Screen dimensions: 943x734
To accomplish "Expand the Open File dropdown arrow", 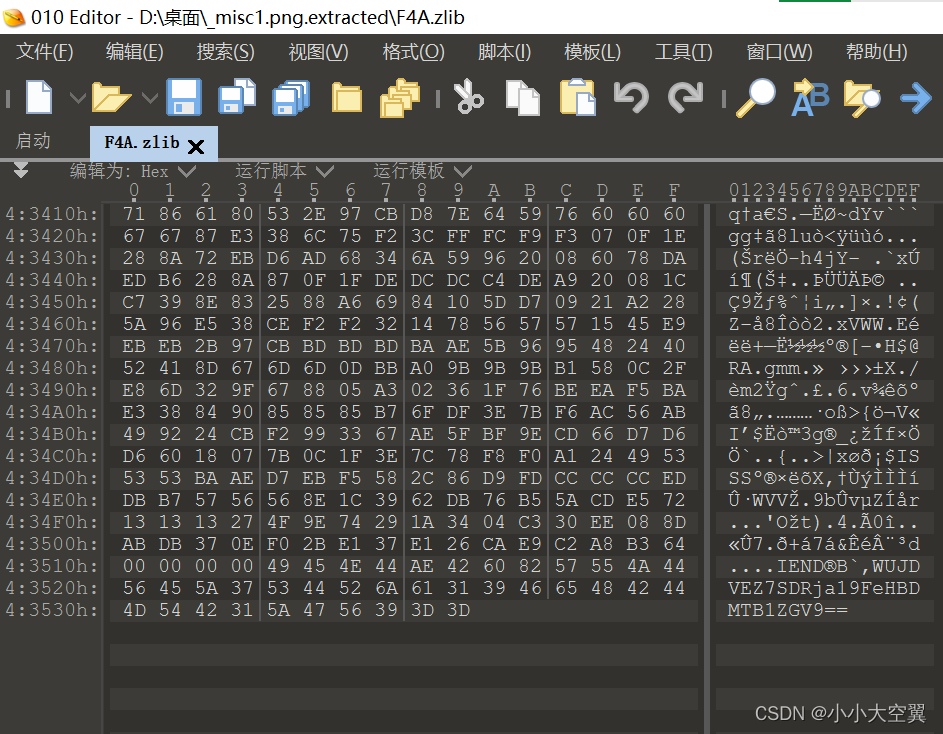I will [150, 97].
